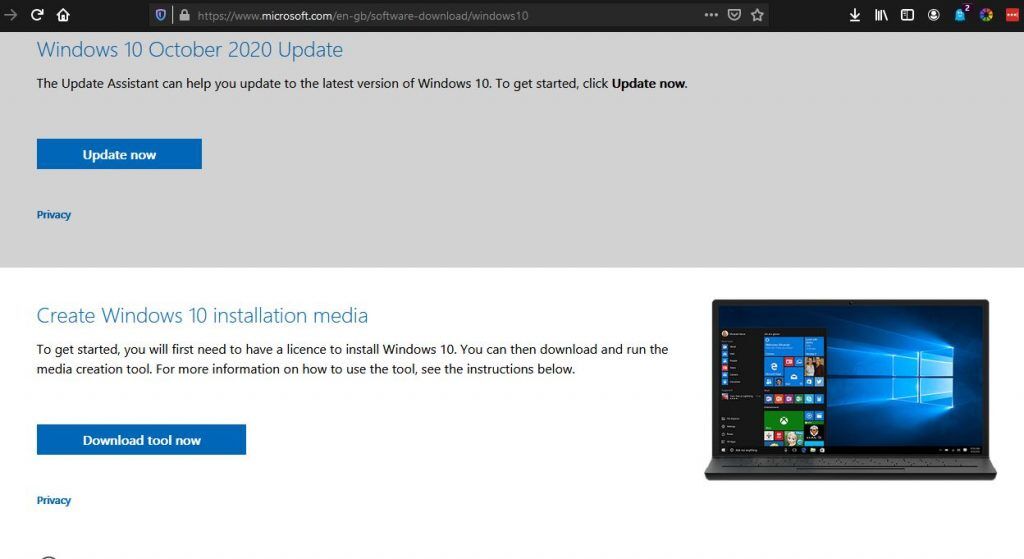
Task: Open tracking protection shield info
Action: pyautogui.click(x=161, y=15)
